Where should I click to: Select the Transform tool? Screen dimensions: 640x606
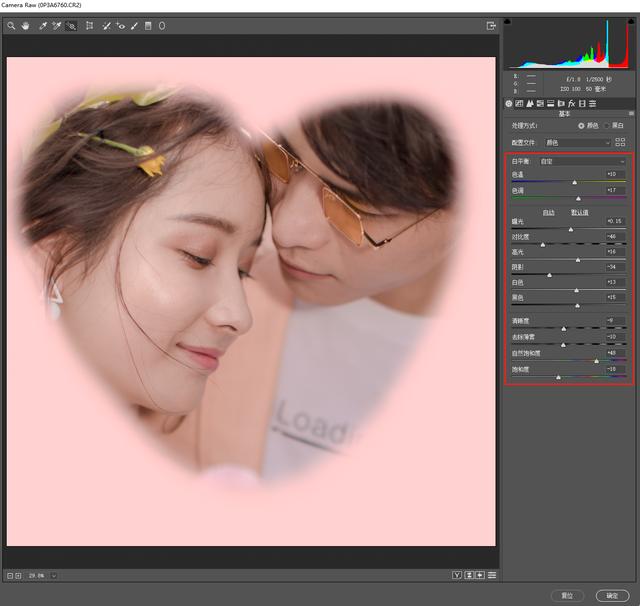(x=89, y=26)
